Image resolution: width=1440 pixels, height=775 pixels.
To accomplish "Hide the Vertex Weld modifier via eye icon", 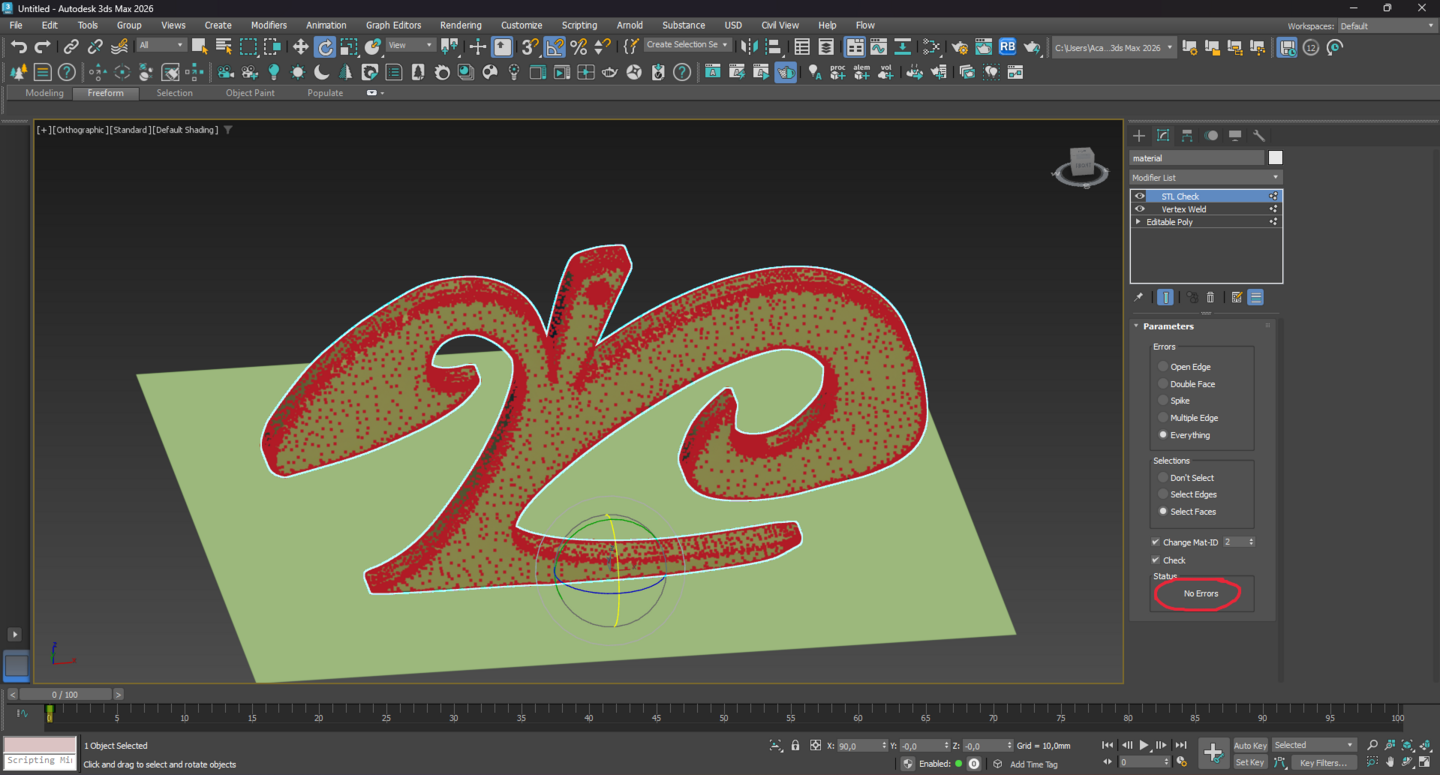I will click(1139, 209).
